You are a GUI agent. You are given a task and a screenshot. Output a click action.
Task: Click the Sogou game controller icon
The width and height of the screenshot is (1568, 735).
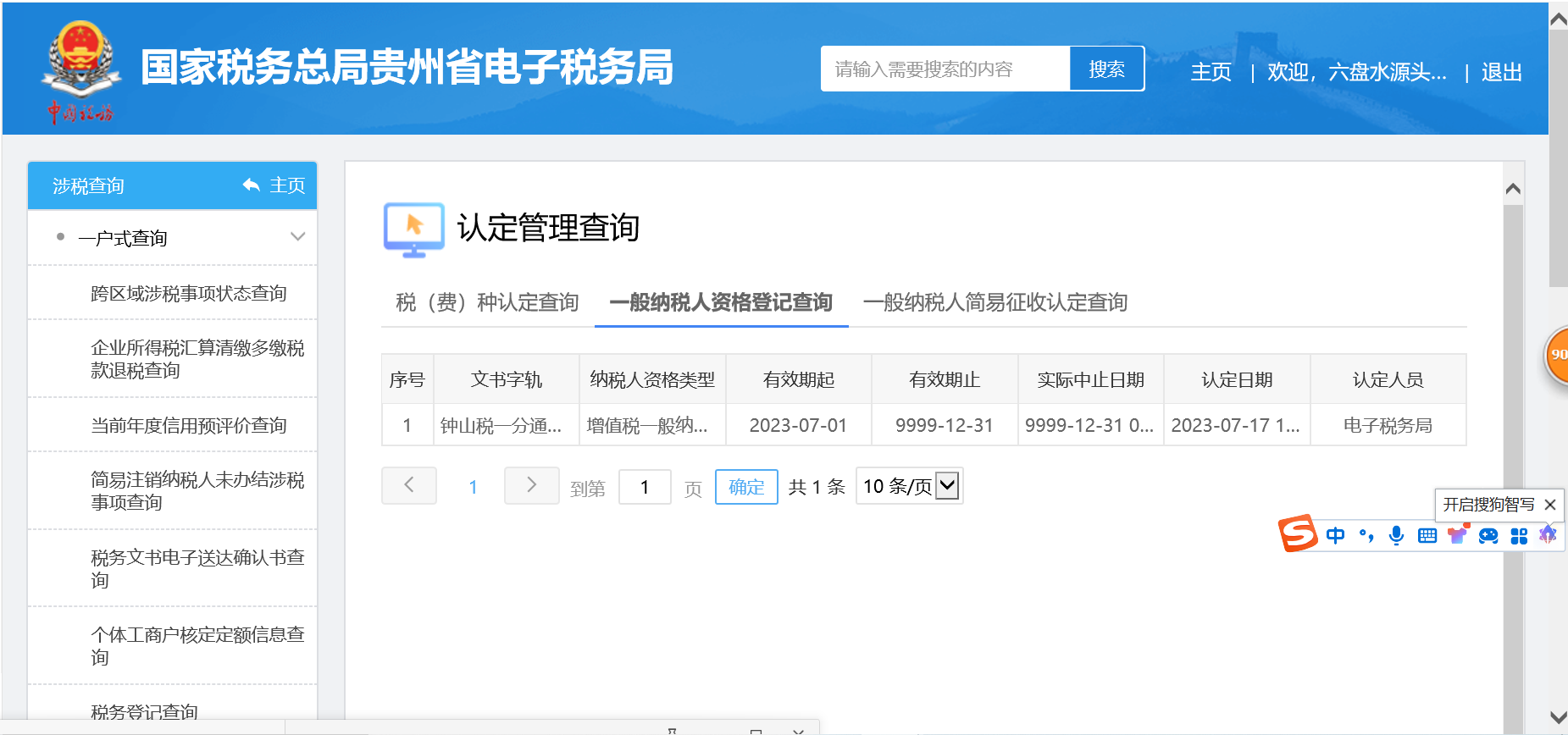[x=1488, y=535]
